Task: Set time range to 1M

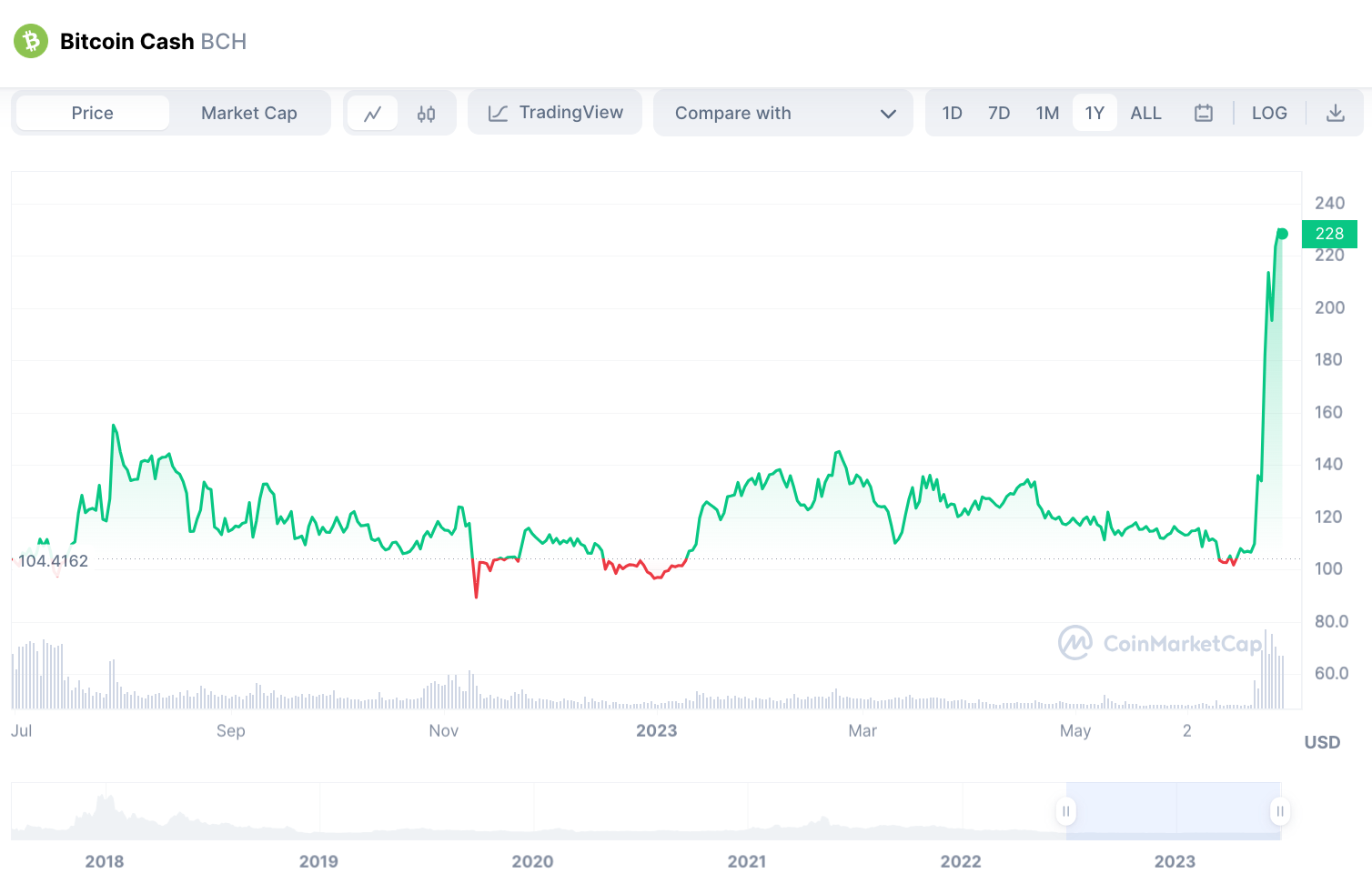Action: pos(1047,113)
